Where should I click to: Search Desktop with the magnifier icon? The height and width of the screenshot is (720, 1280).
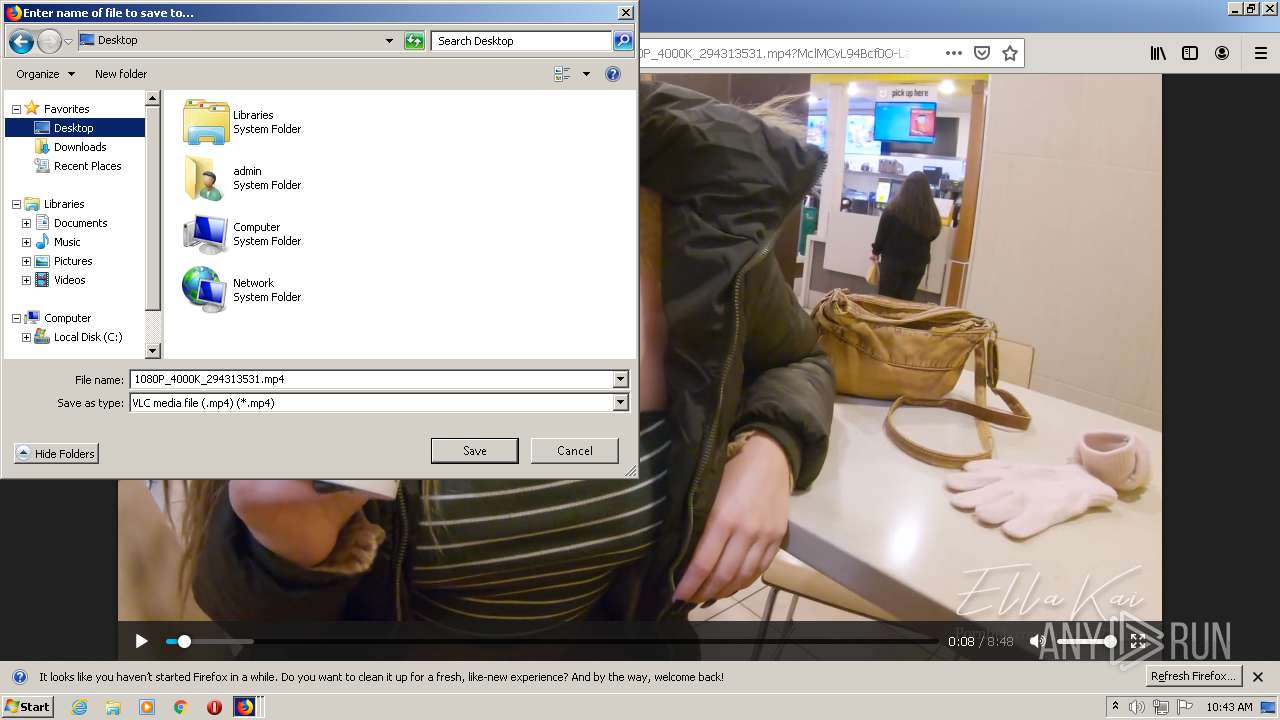(623, 41)
